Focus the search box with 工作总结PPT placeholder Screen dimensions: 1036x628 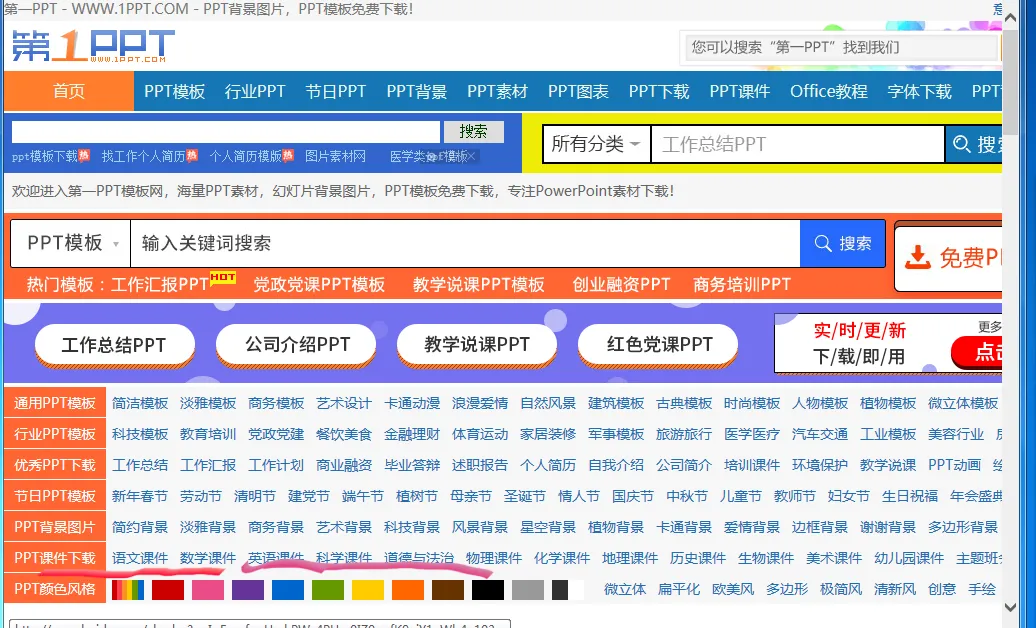[x=797, y=144]
